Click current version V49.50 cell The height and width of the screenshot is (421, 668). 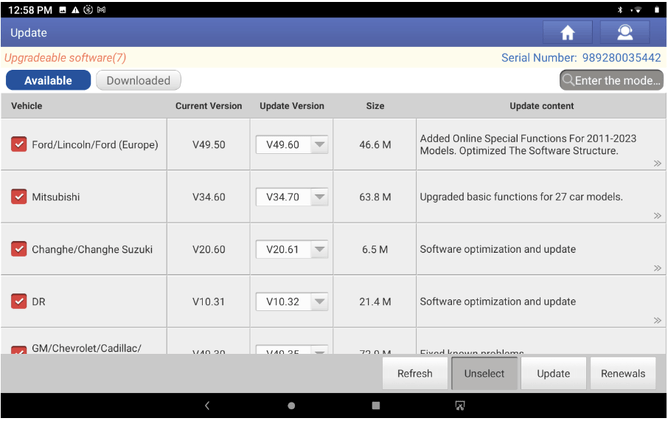pyautogui.click(x=209, y=144)
